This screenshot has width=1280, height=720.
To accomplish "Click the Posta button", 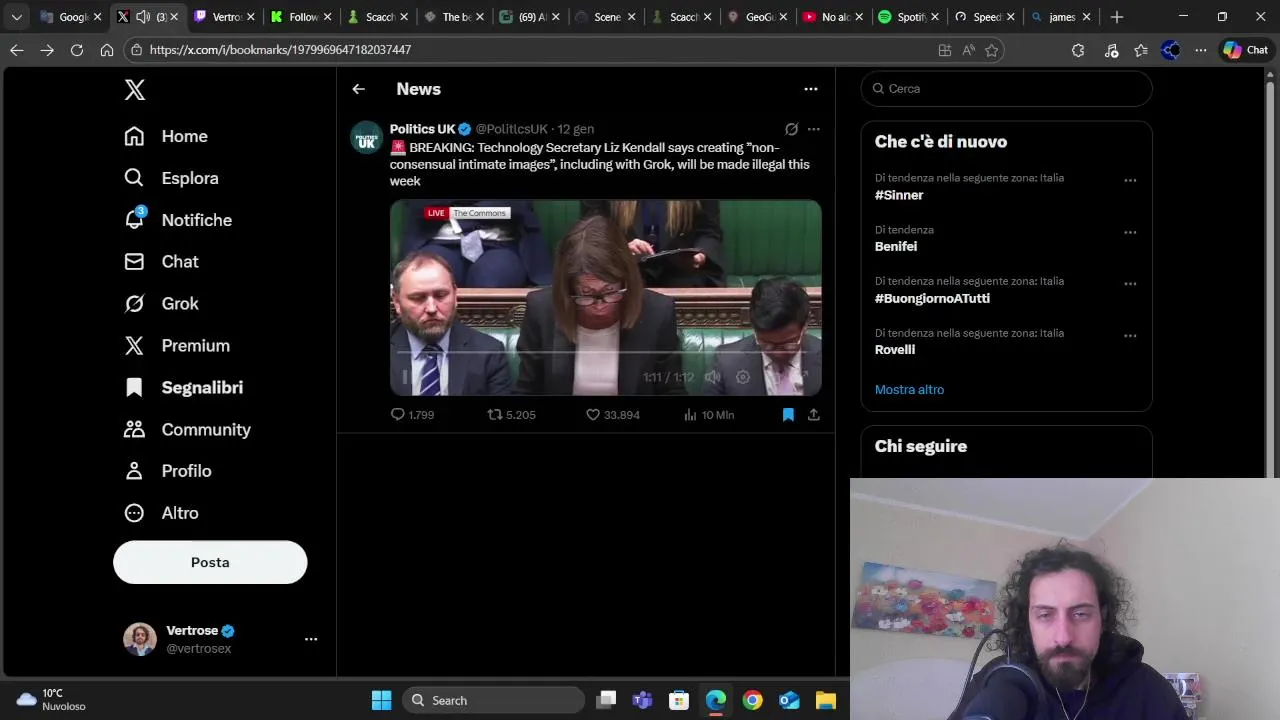I will coord(210,562).
